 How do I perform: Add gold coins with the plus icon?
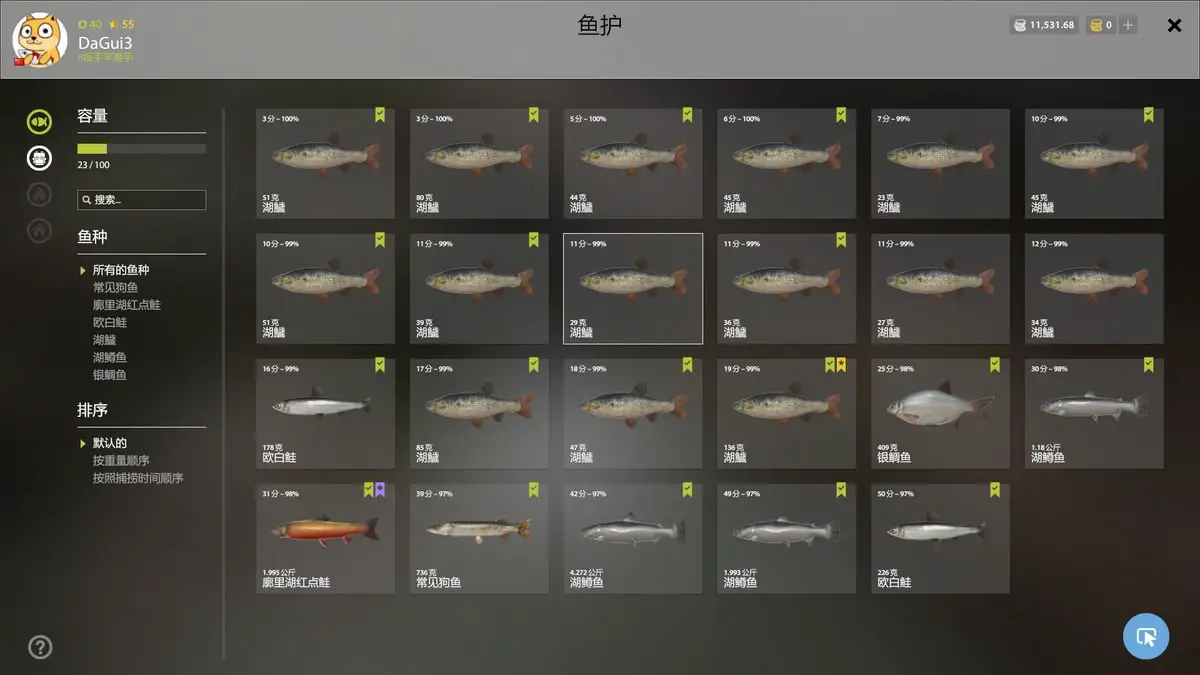(x=1128, y=25)
